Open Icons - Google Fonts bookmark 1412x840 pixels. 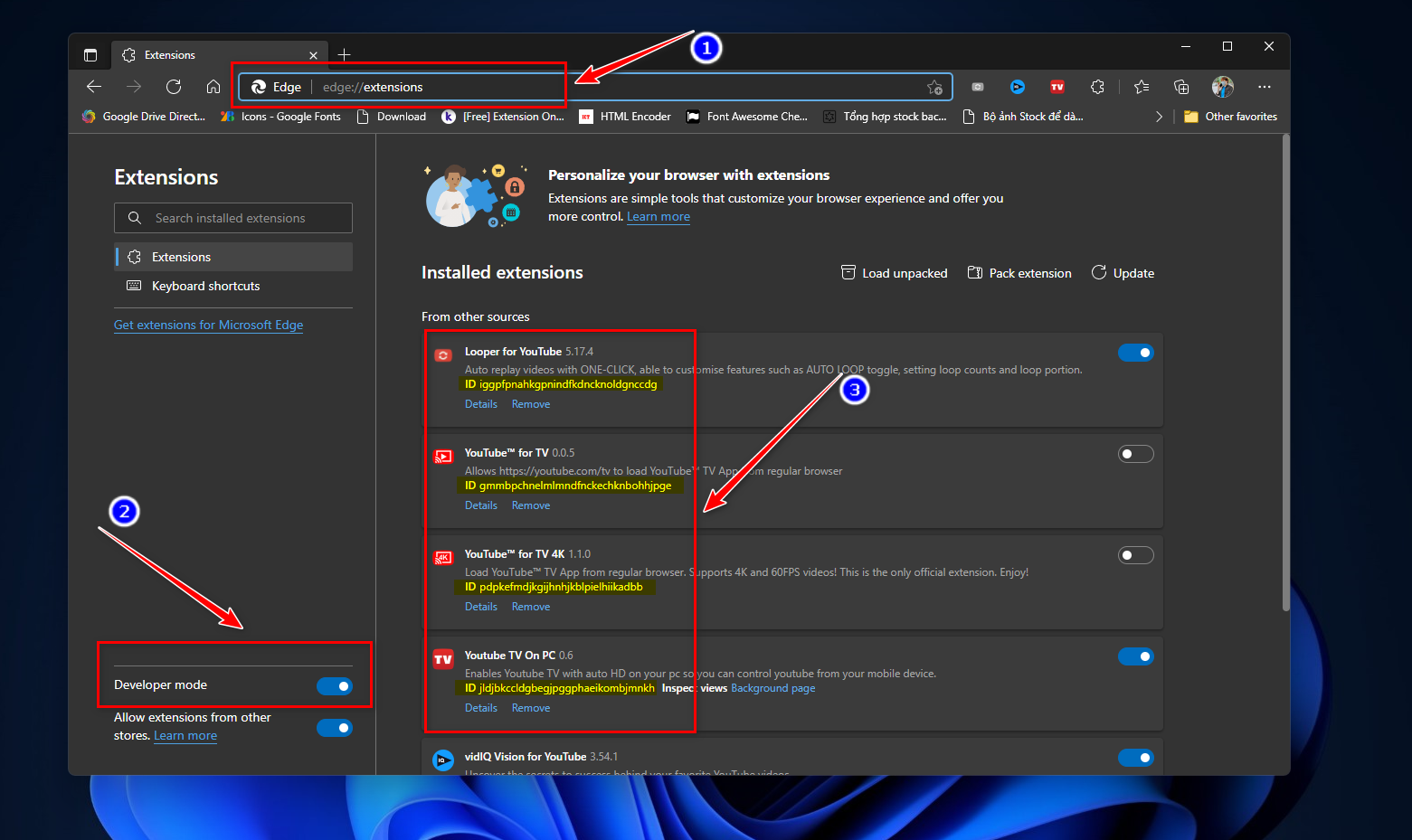(280, 117)
